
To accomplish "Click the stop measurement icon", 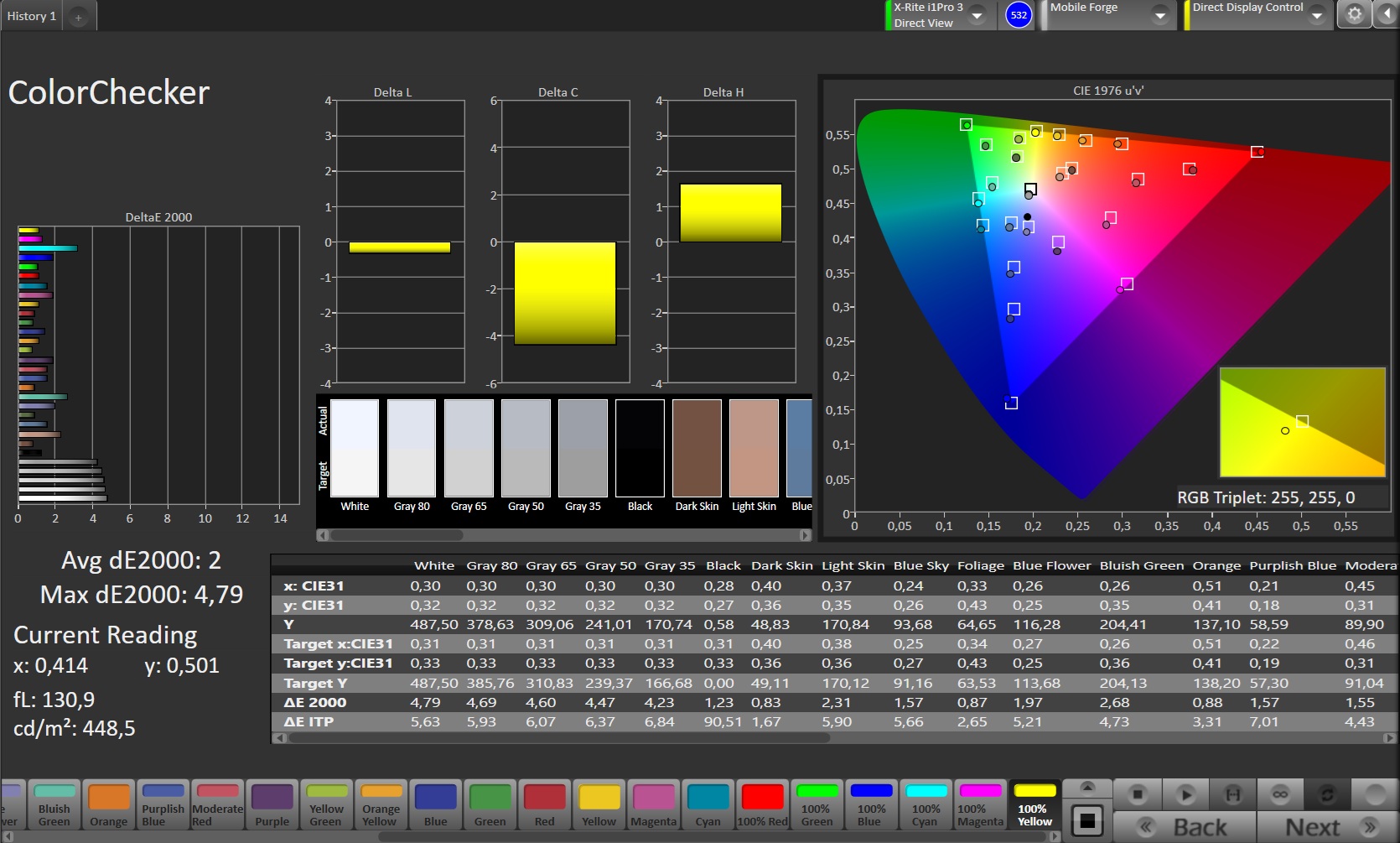I will point(1138,794).
